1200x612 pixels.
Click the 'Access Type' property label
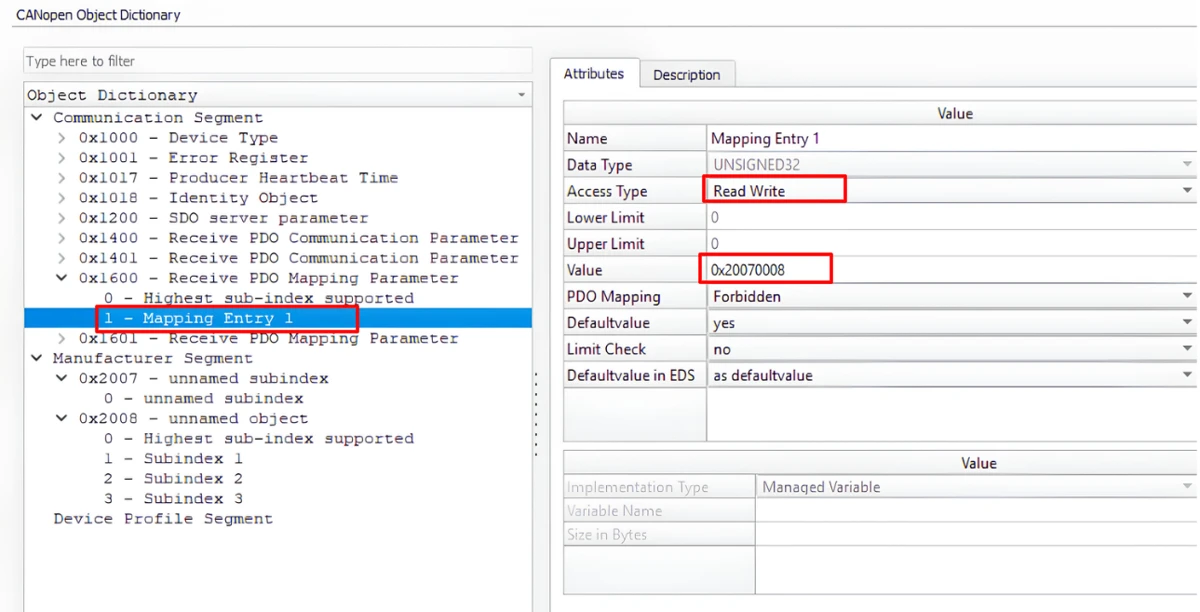[x=607, y=191]
